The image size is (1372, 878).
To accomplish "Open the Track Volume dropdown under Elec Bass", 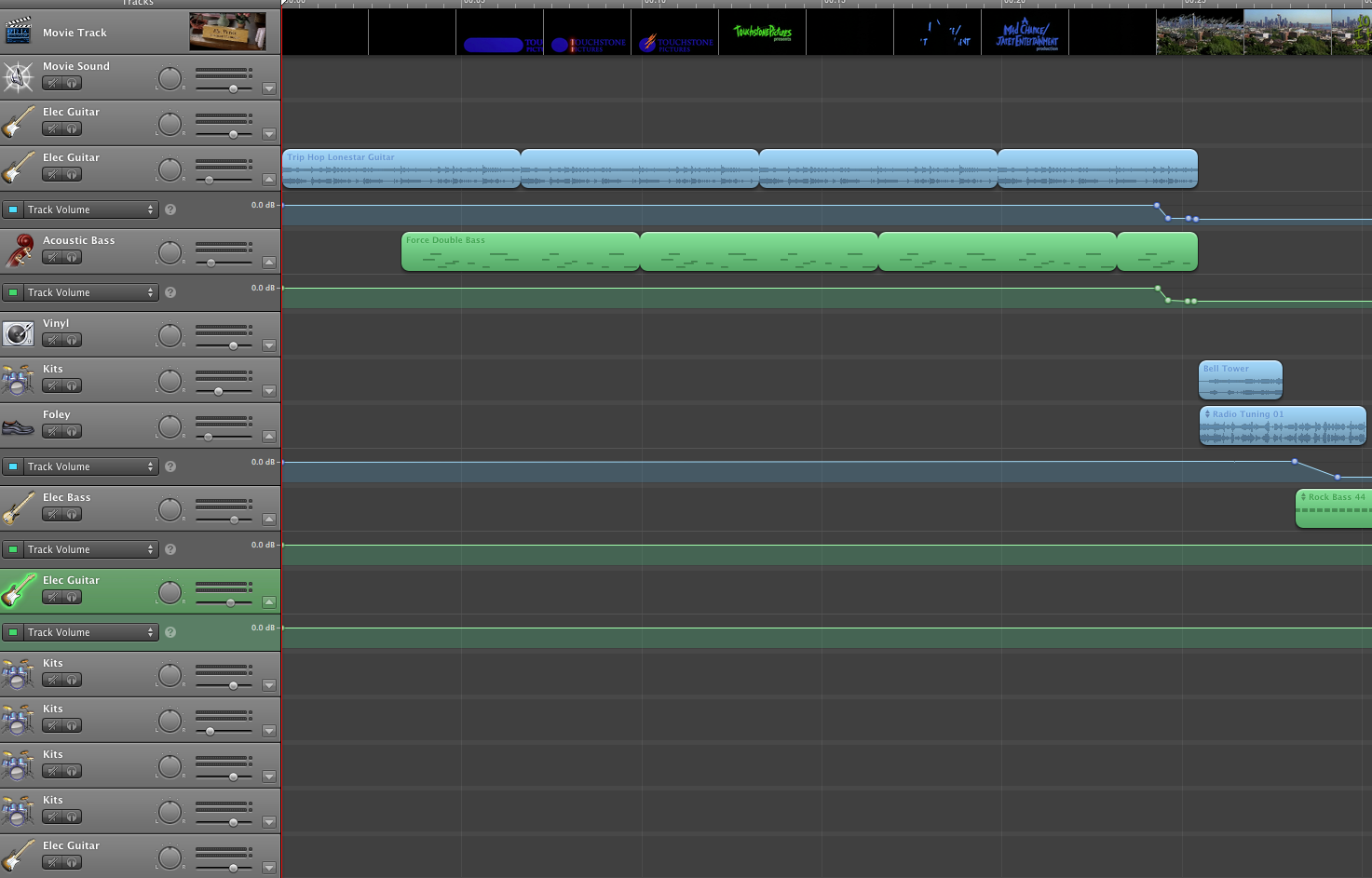I will pos(90,549).
